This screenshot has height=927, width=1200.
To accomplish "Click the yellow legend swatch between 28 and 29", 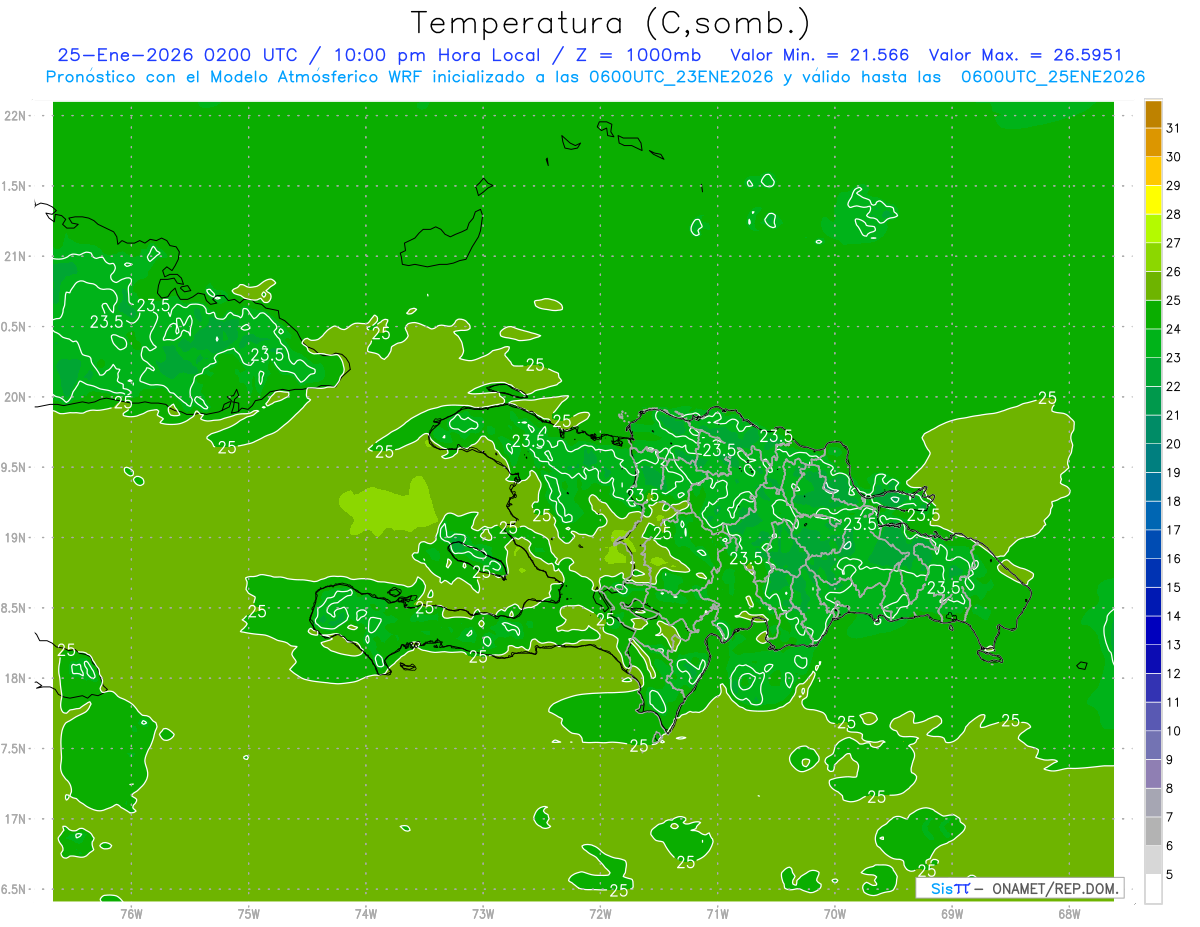I will coord(1154,199).
